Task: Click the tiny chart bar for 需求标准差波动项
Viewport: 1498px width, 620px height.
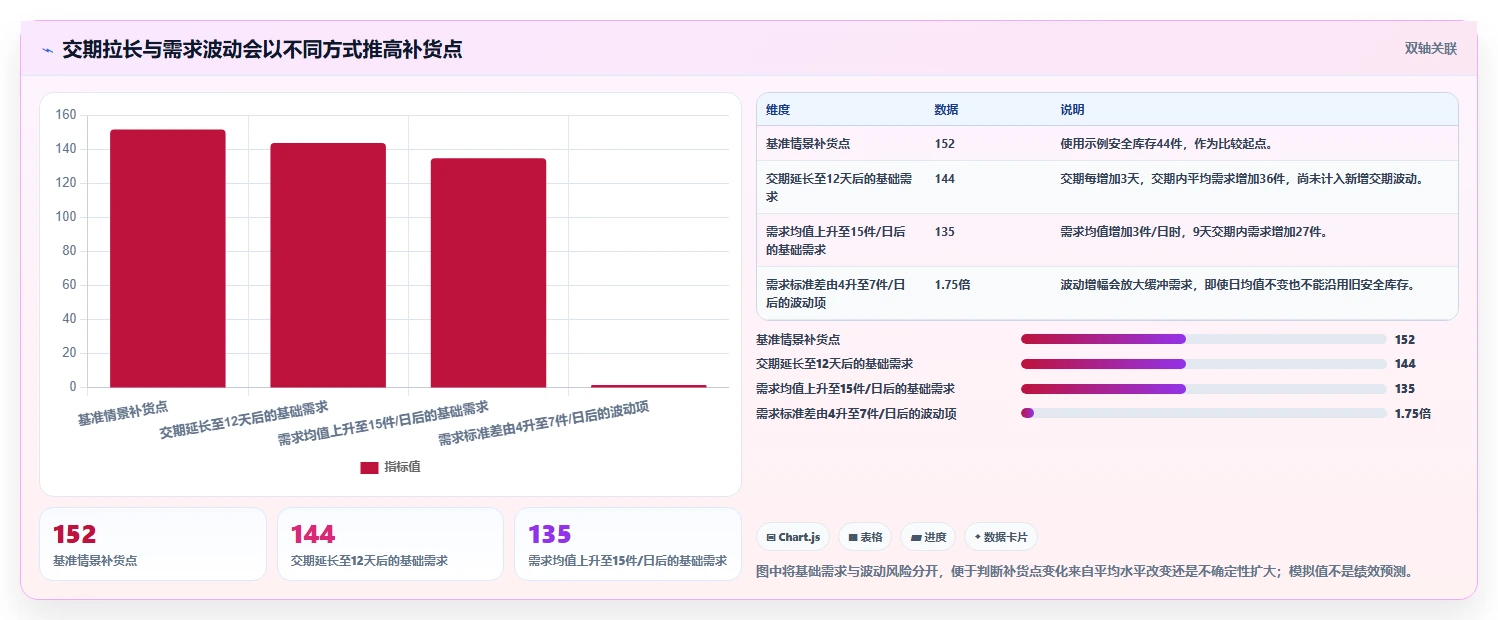Action: tap(649, 386)
